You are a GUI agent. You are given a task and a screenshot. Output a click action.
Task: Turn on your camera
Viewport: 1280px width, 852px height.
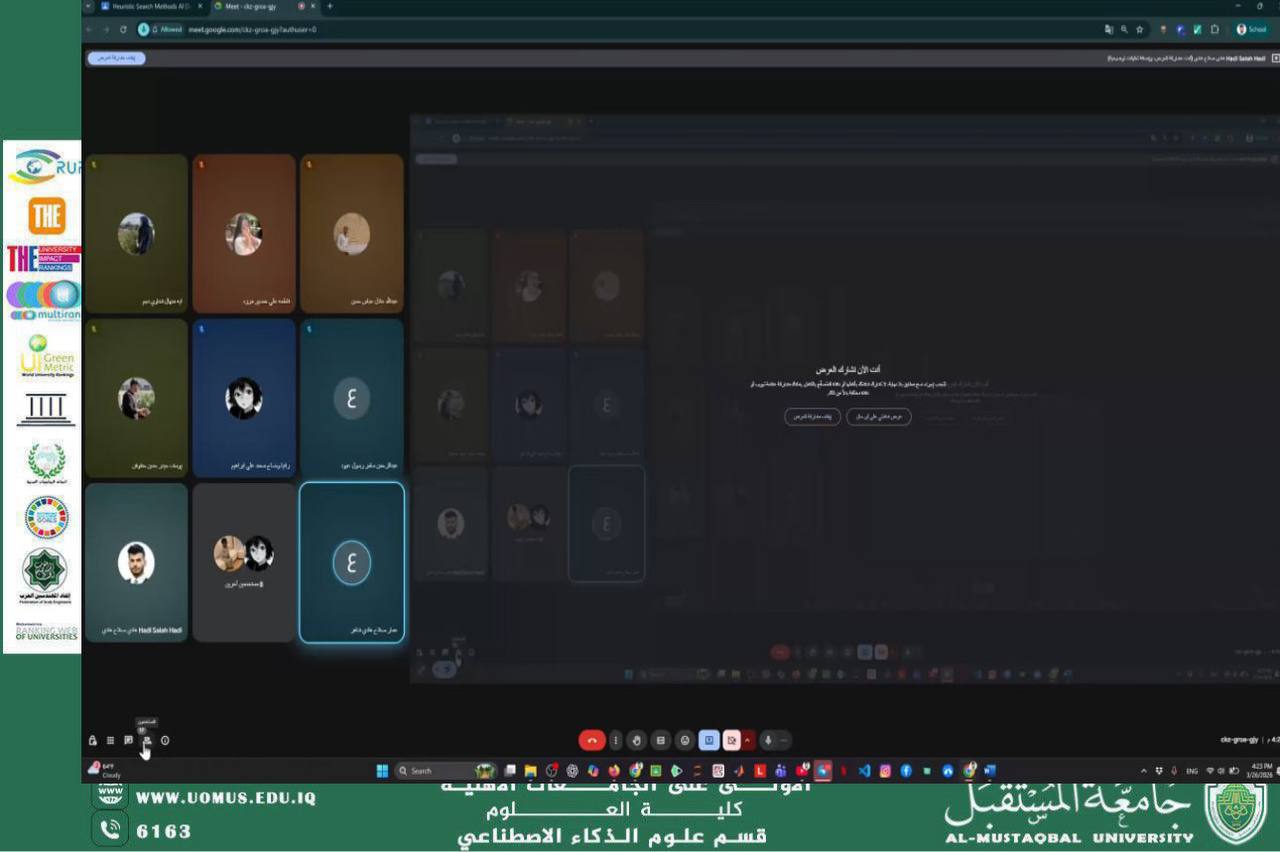(x=729, y=740)
